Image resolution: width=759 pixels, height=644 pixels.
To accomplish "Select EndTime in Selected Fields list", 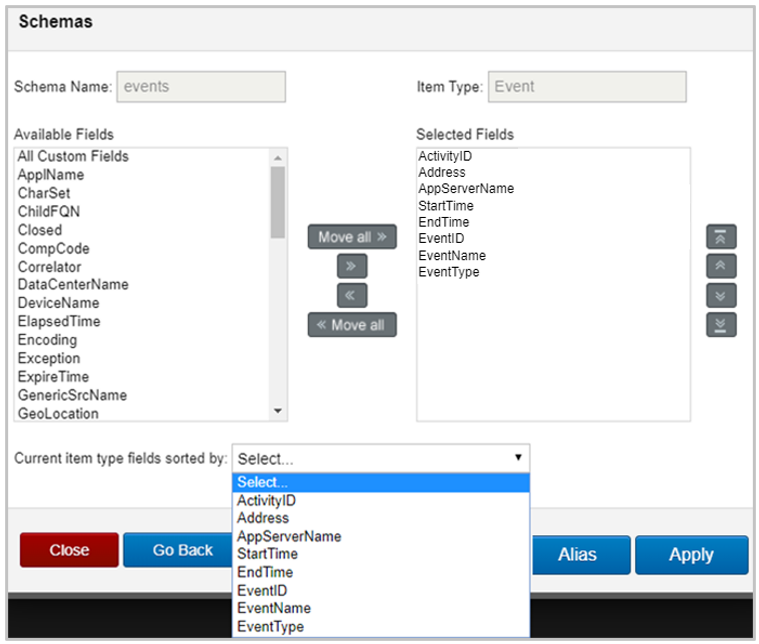I will [x=553, y=222].
